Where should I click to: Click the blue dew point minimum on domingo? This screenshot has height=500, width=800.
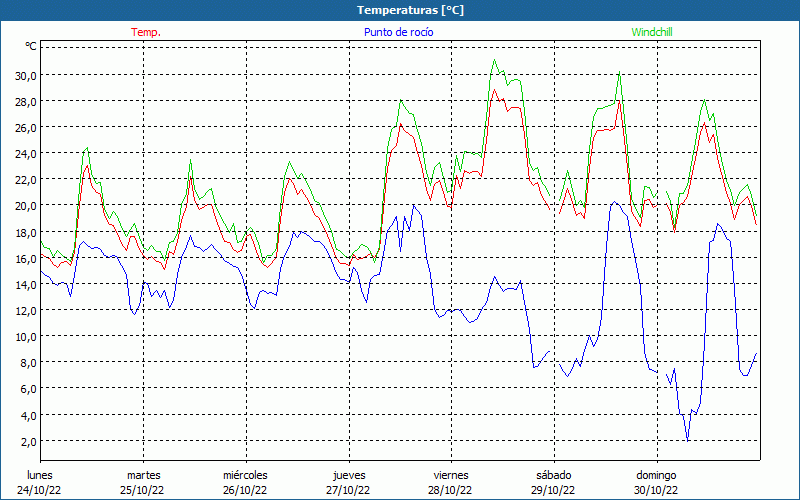(688, 440)
